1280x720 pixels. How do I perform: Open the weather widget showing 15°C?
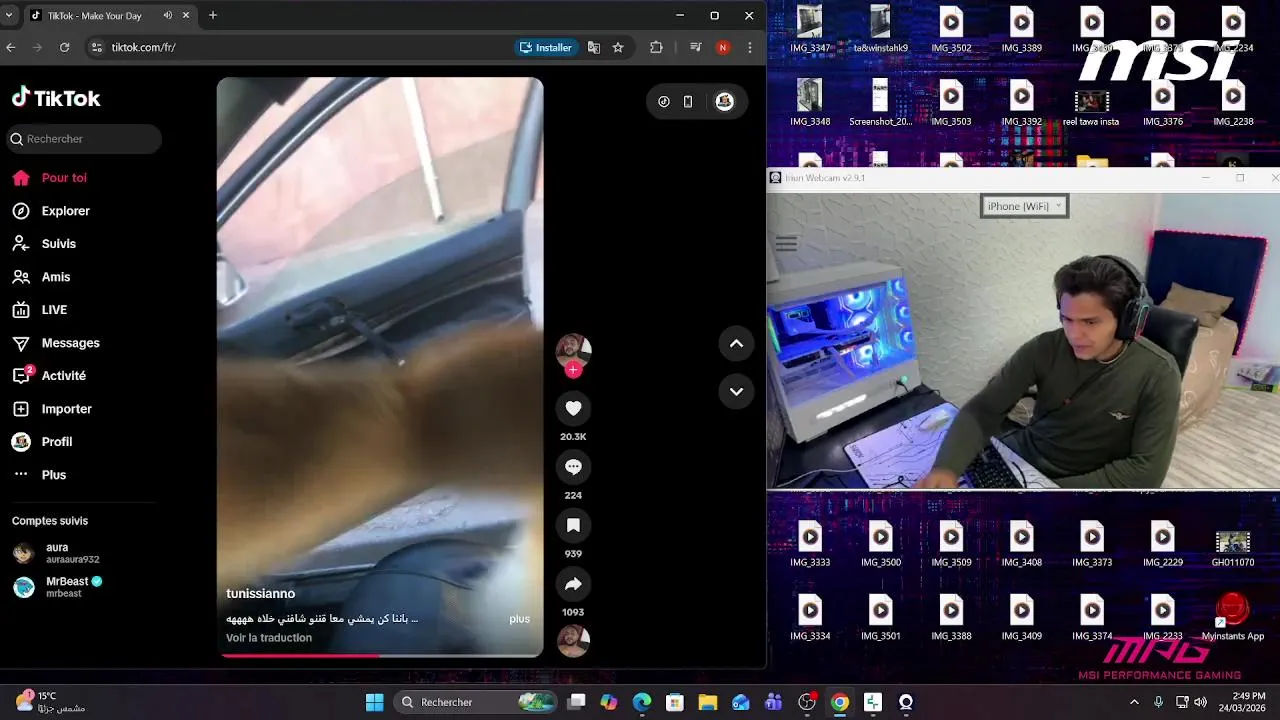(x=48, y=702)
